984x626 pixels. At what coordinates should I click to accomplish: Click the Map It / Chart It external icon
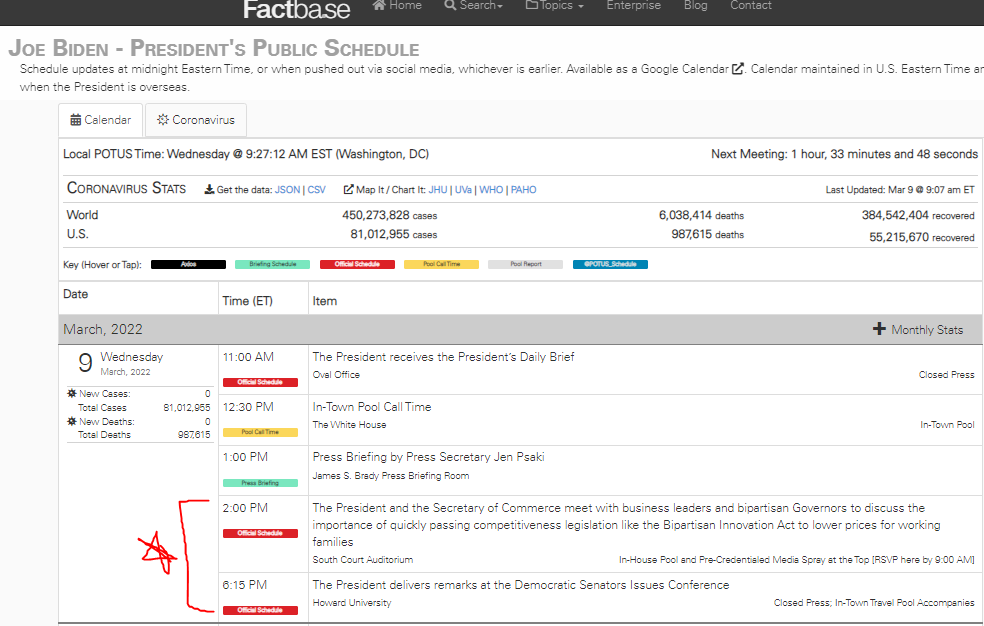pyautogui.click(x=348, y=189)
